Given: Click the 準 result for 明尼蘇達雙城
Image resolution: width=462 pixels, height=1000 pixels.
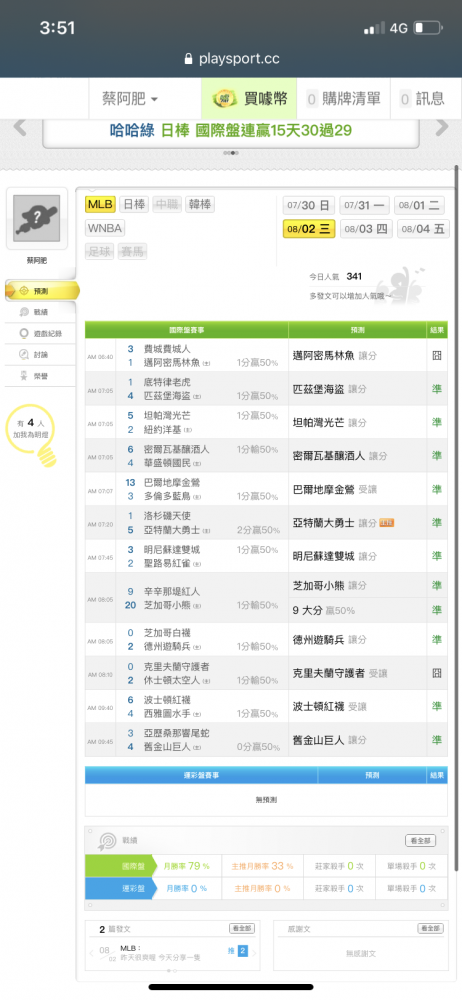Looking at the screenshot, I should tap(437, 556).
